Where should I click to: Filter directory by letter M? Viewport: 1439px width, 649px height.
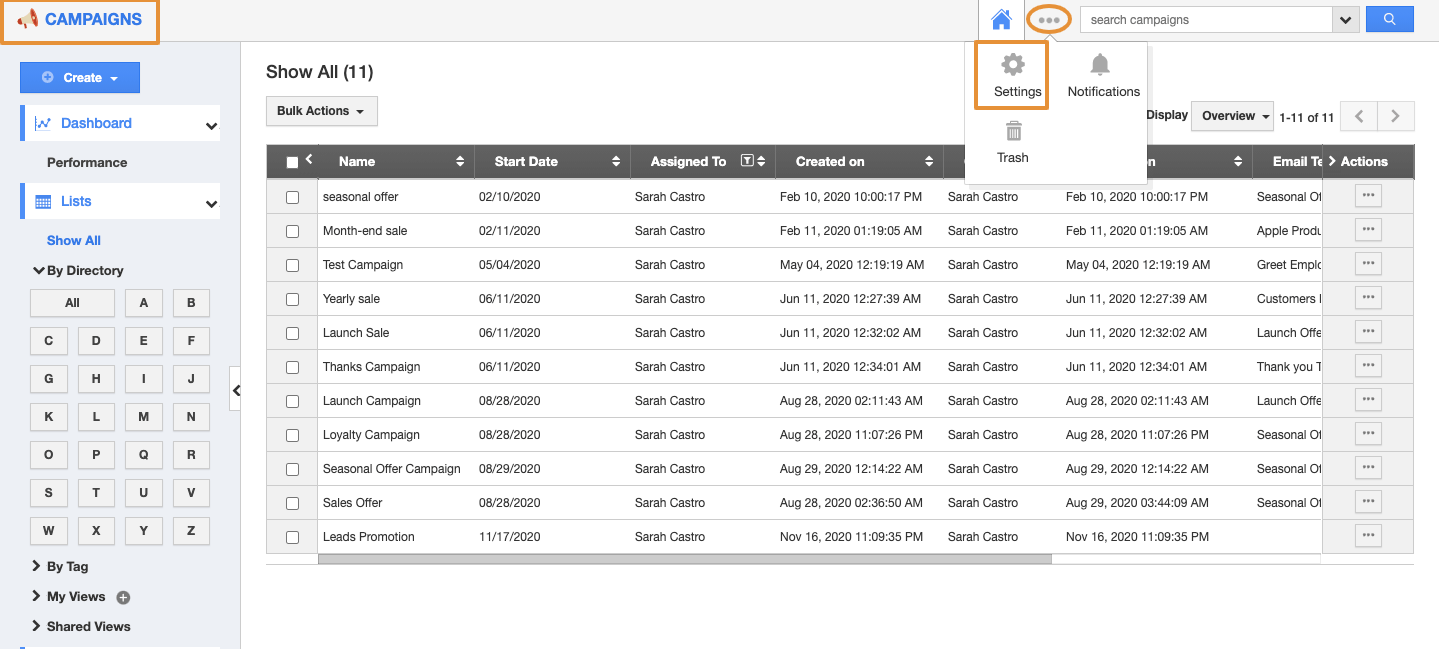tap(143, 417)
